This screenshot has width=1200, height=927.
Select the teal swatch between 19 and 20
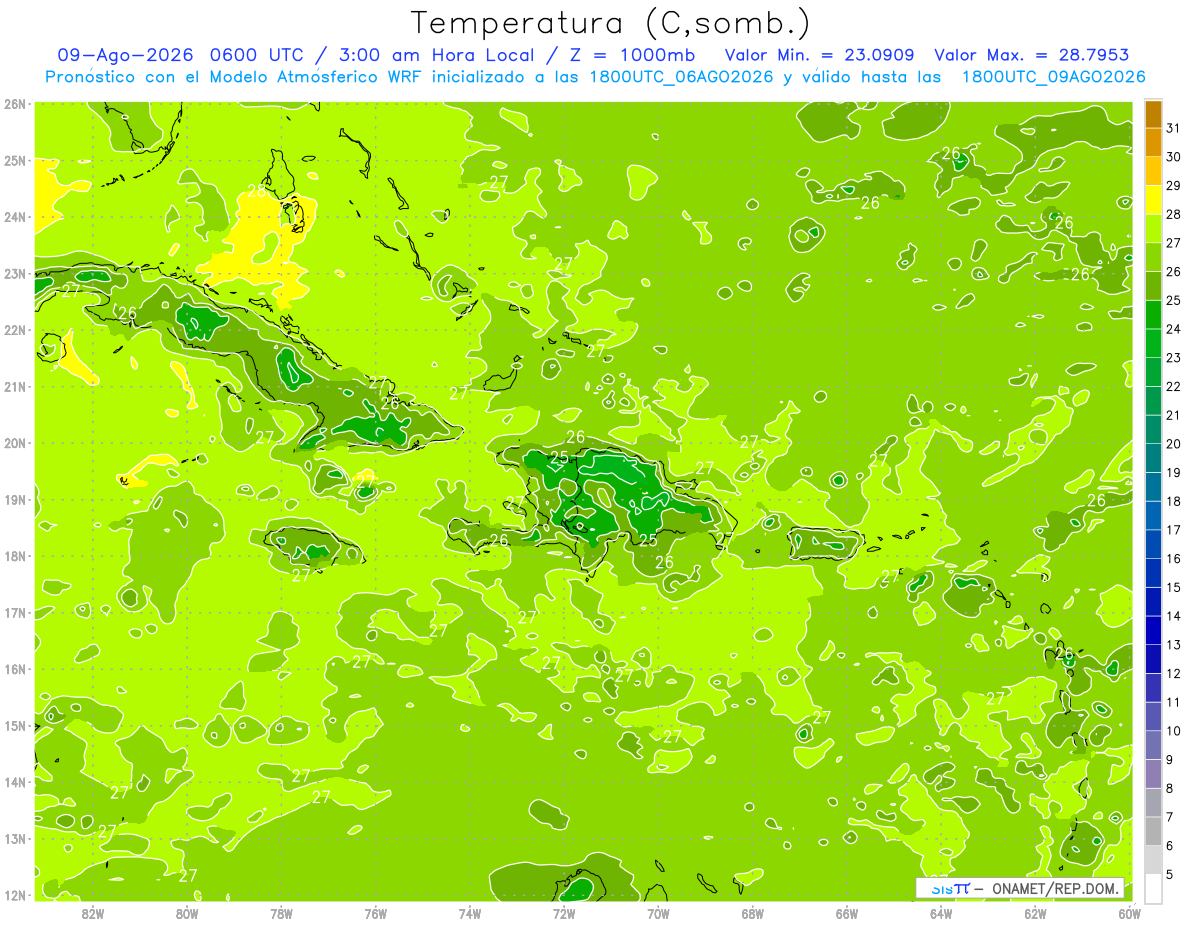coord(1153,458)
